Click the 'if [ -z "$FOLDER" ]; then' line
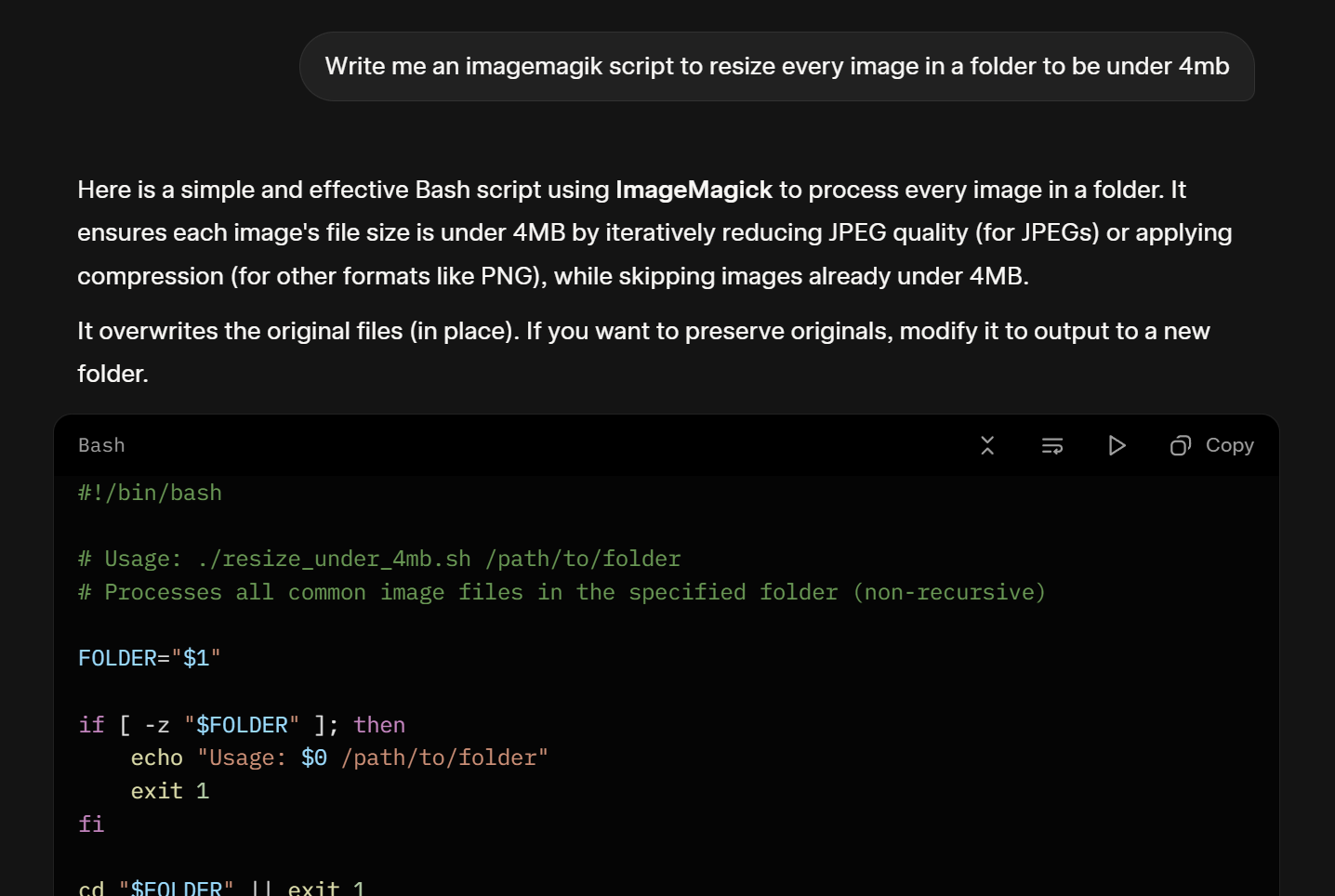Viewport: 1335px width, 896px height. [x=242, y=725]
